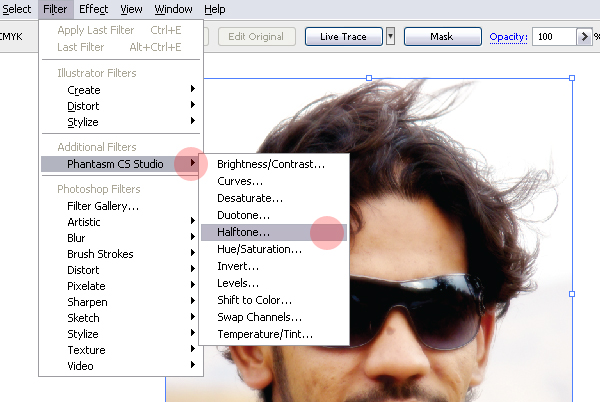This screenshot has width=600, height=402.
Task: Close the open Filter menu
Action: pyautogui.click(x=55, y=9)
